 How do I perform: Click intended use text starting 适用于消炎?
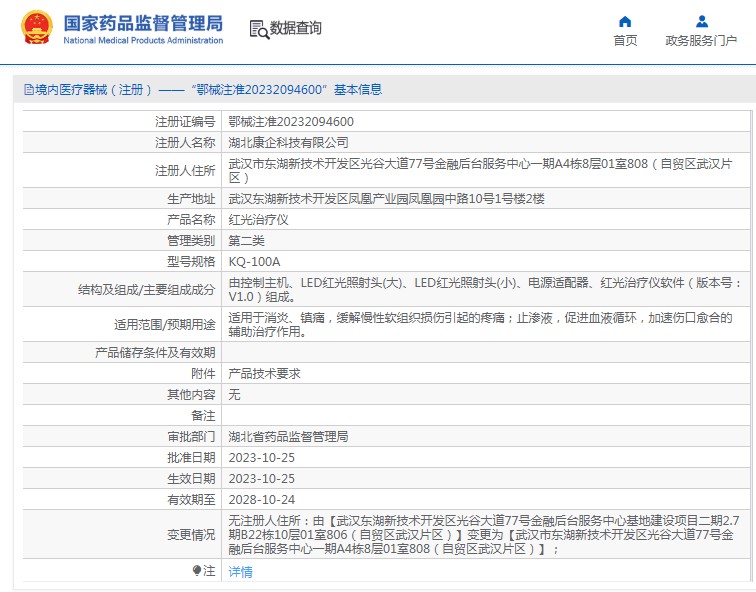(480, 324)
